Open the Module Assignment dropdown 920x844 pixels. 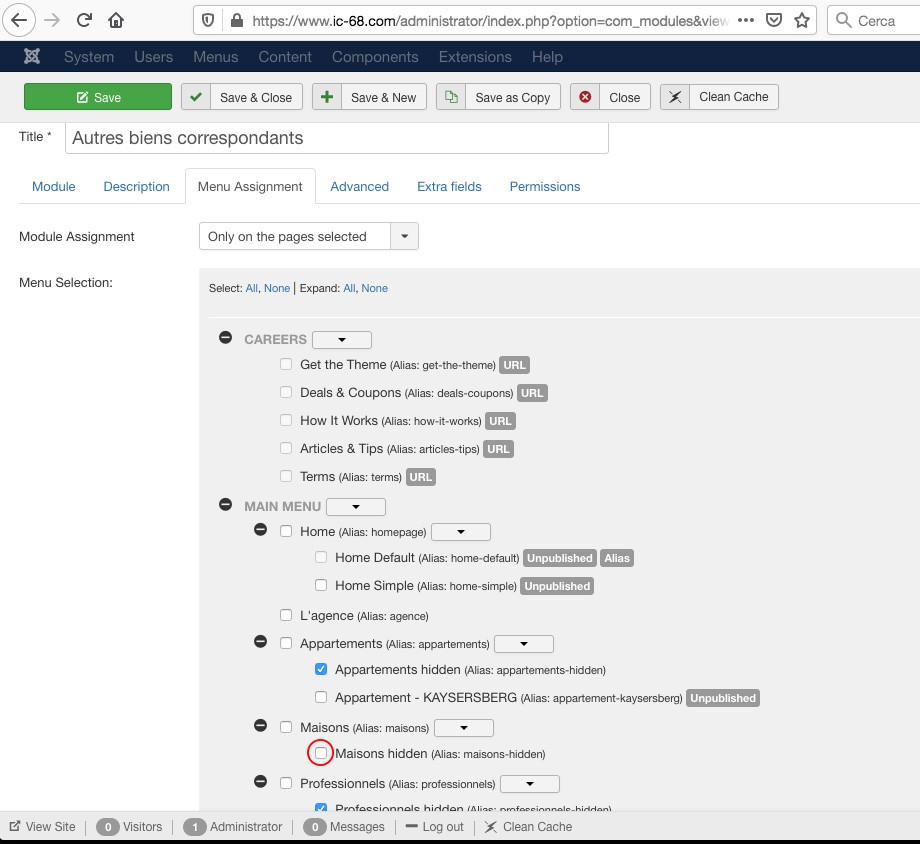click(x=309, y=236)
